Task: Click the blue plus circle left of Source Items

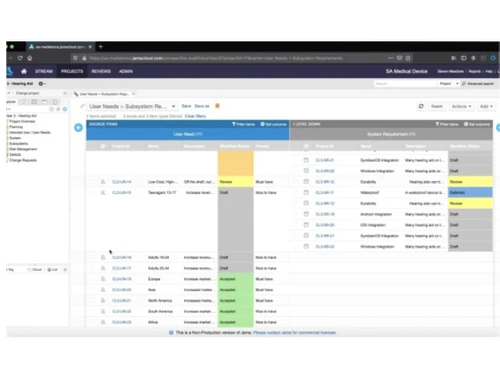Action: click(78, 127)
